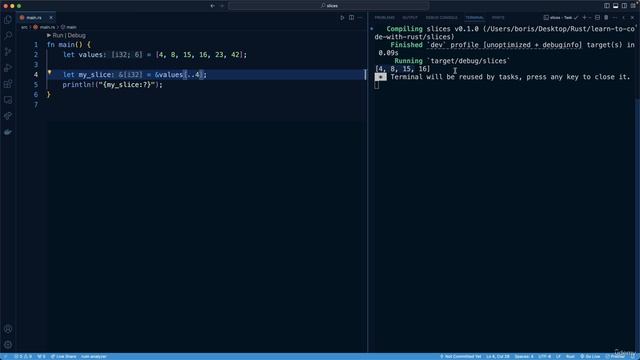This screenshot has height=360, width=640.
Task: Click the Split Editor icon
Action: 351,18
